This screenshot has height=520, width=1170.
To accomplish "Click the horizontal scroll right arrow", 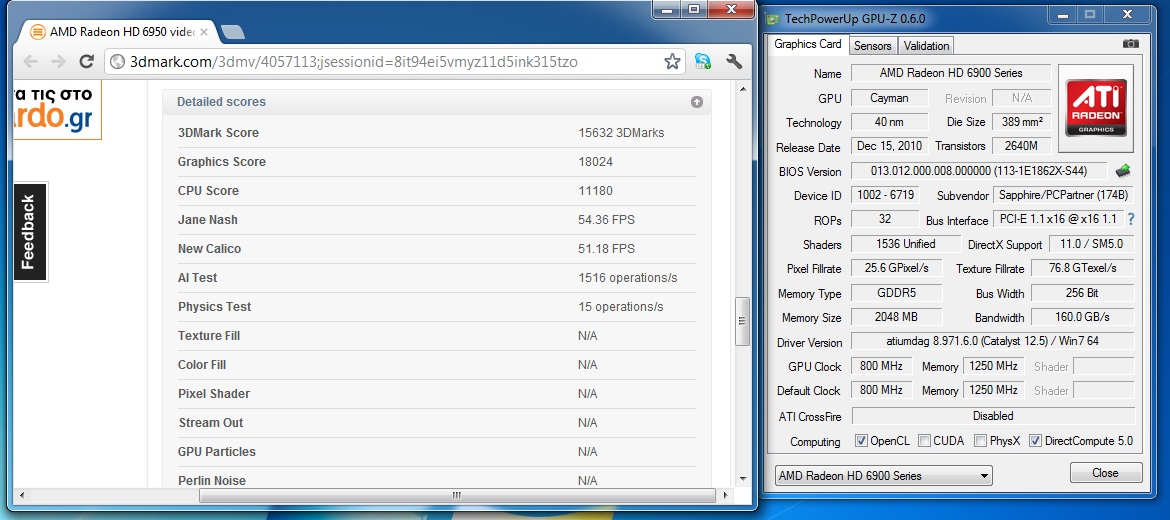I will tap(725, 495).
